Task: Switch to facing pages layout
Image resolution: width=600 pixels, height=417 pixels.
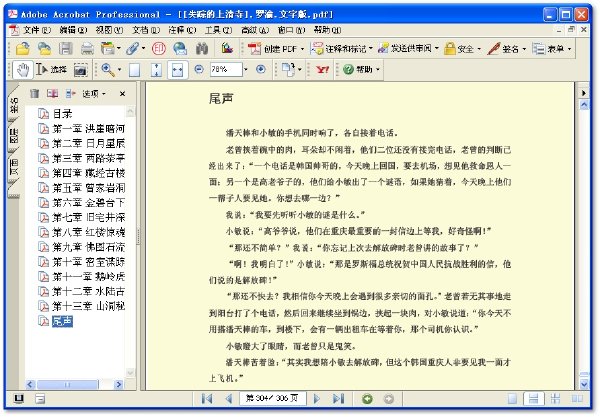Action: tap(577, 399)
